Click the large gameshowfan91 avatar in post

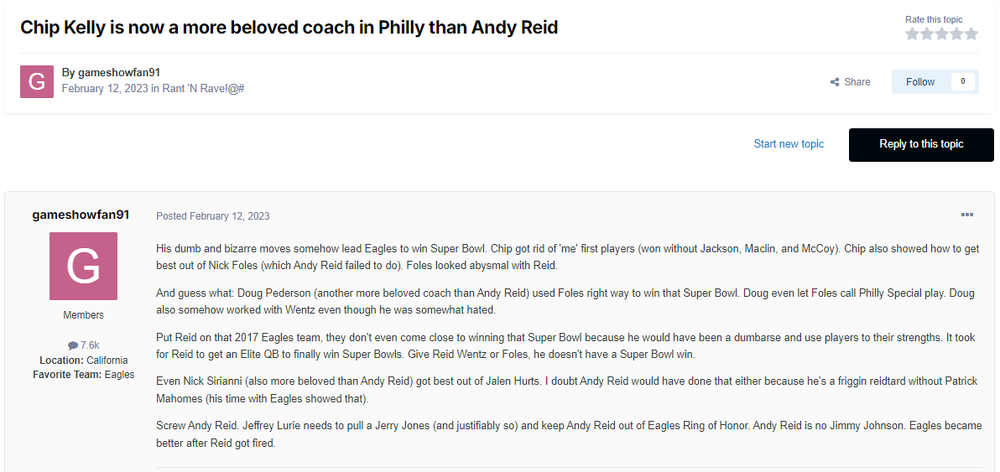[83, 266]
